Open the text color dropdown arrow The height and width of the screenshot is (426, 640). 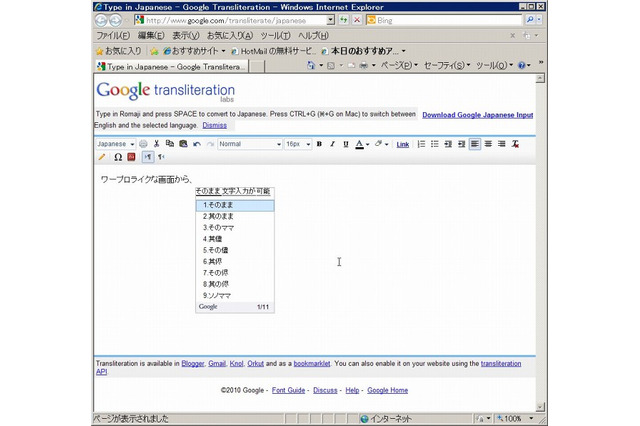coord(368,144)
